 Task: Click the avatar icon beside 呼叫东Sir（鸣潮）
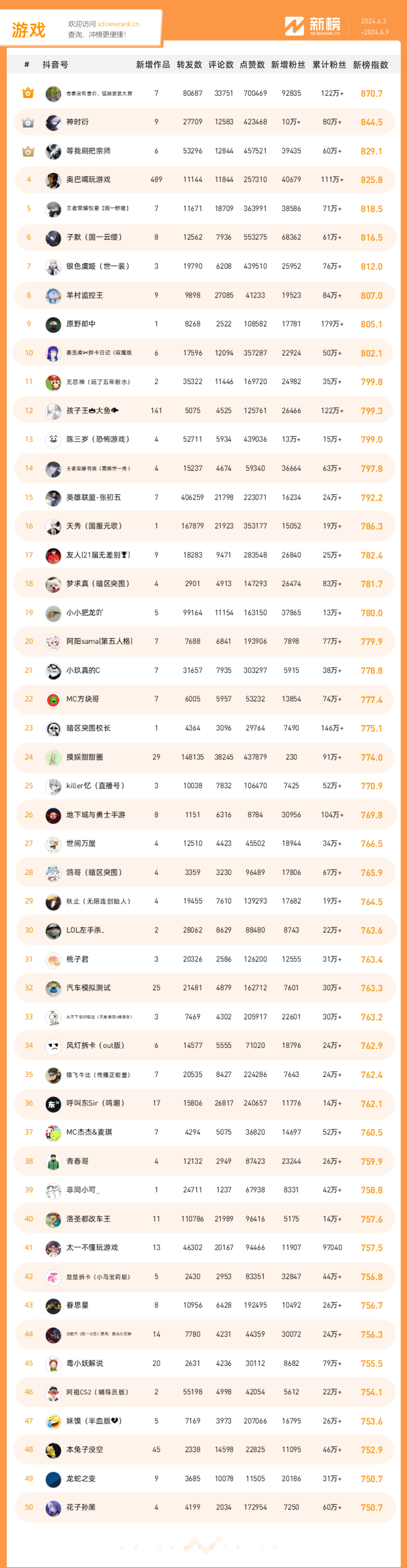(54, 1104)
